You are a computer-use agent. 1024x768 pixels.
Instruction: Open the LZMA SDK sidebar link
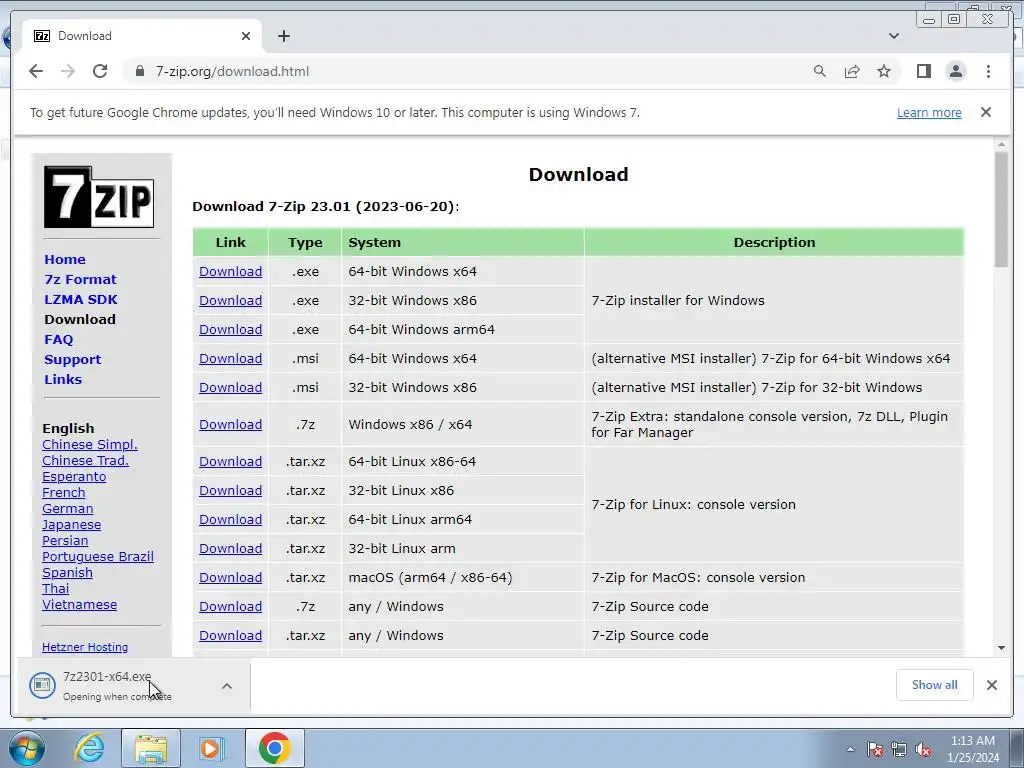tap(81, 299)
